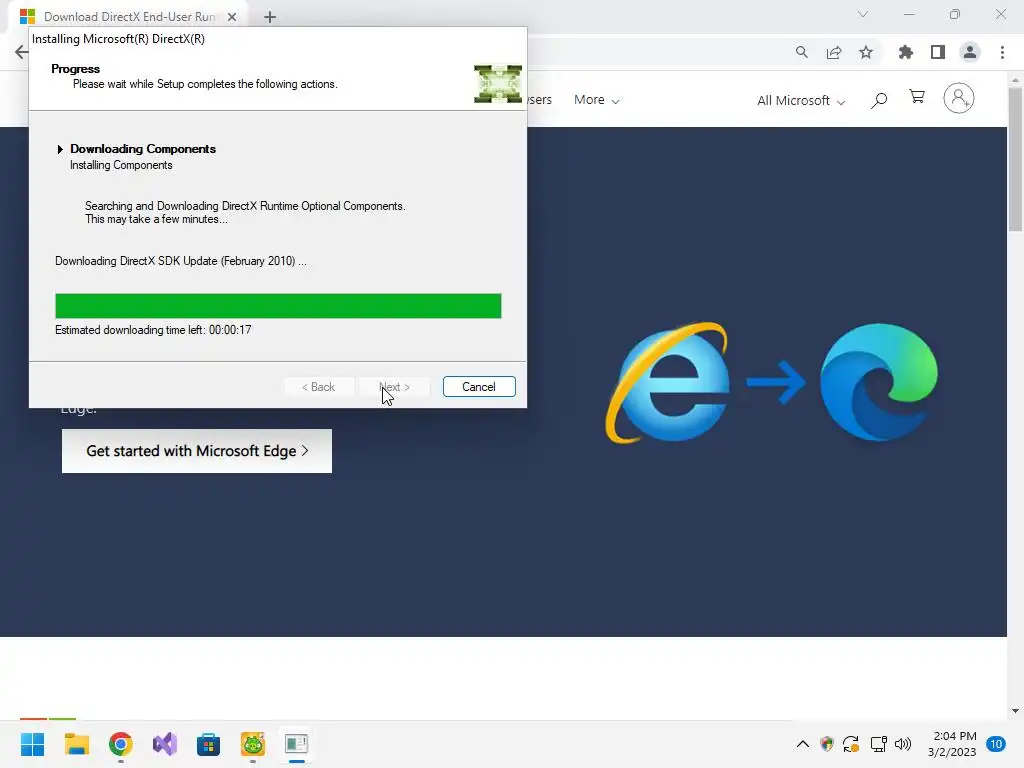Expand the More navigation menu
Image resolution: width=1024 pixels, height=768 pixels.
(x=596, y=100)
